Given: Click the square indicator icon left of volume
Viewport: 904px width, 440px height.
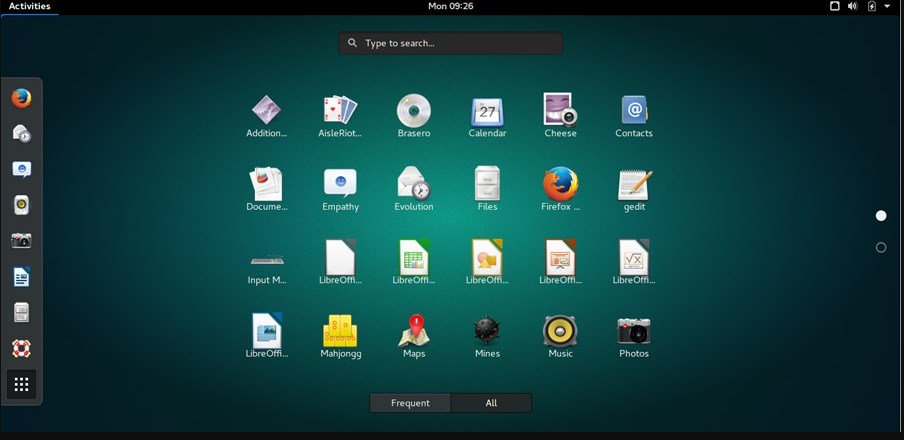Looking at the screenshot, I should click(834, 6).
